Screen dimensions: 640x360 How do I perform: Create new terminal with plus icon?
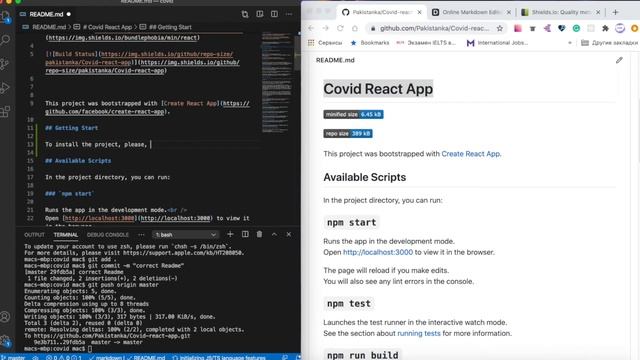point(230,234)
